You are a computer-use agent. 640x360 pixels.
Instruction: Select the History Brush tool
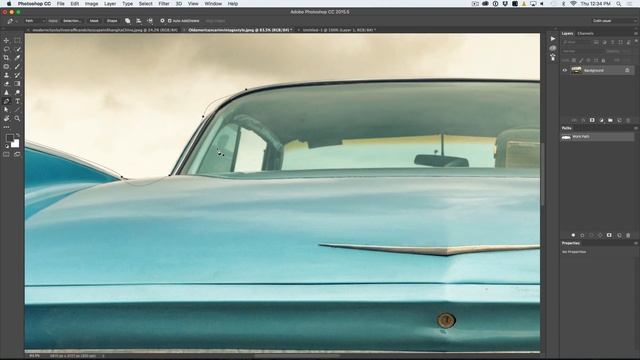click(17, 75)
